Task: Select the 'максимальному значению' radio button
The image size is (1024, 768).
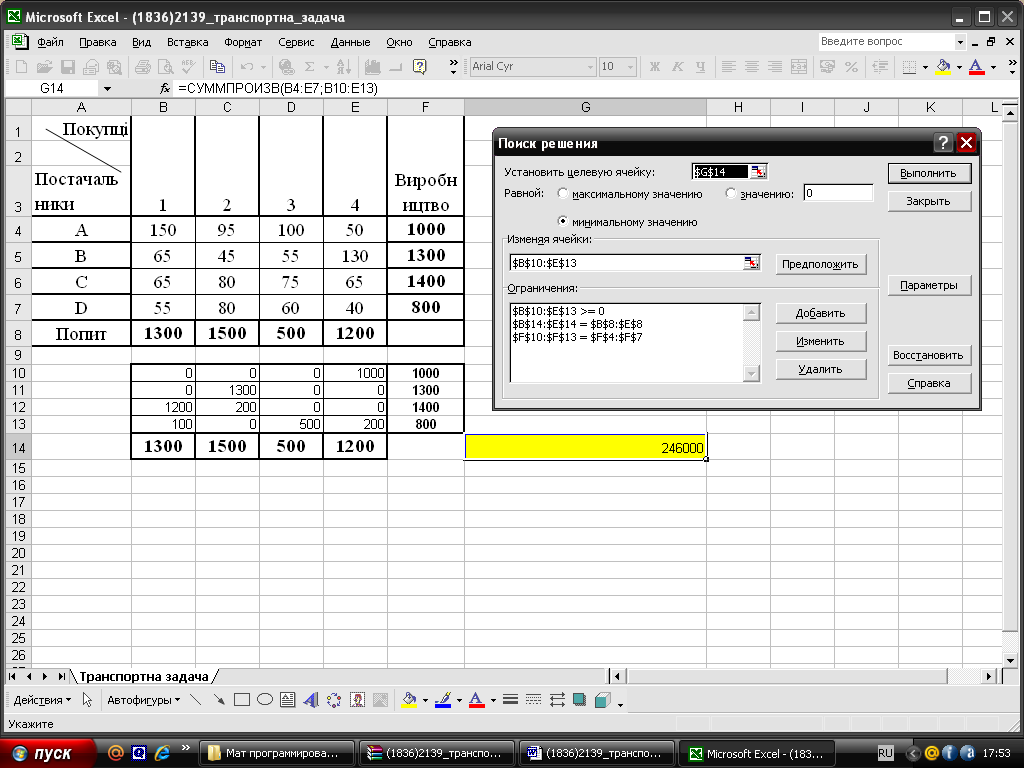Action: tap(564, 194)
